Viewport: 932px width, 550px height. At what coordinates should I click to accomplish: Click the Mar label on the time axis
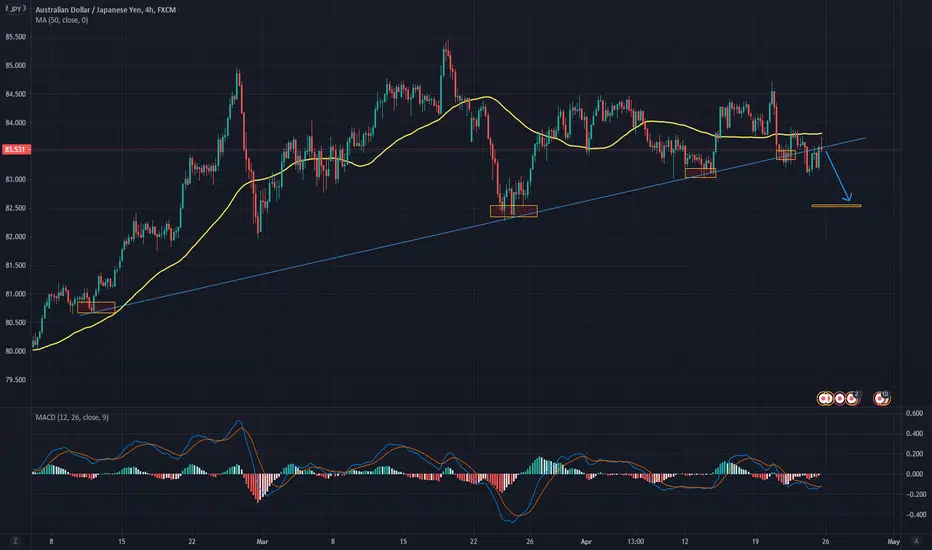click(x=262, y=542)
